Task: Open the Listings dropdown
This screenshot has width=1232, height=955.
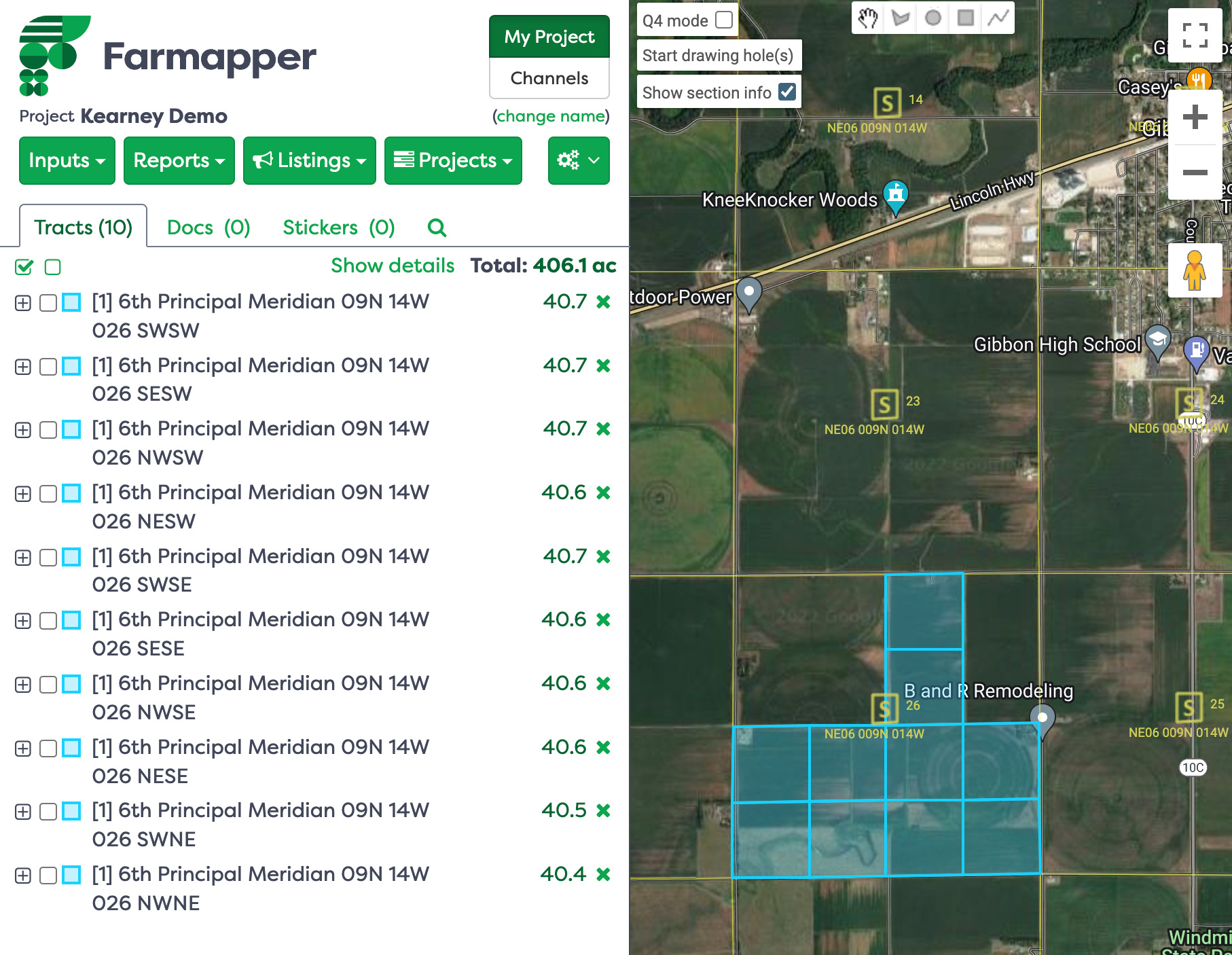Action: 309,161
